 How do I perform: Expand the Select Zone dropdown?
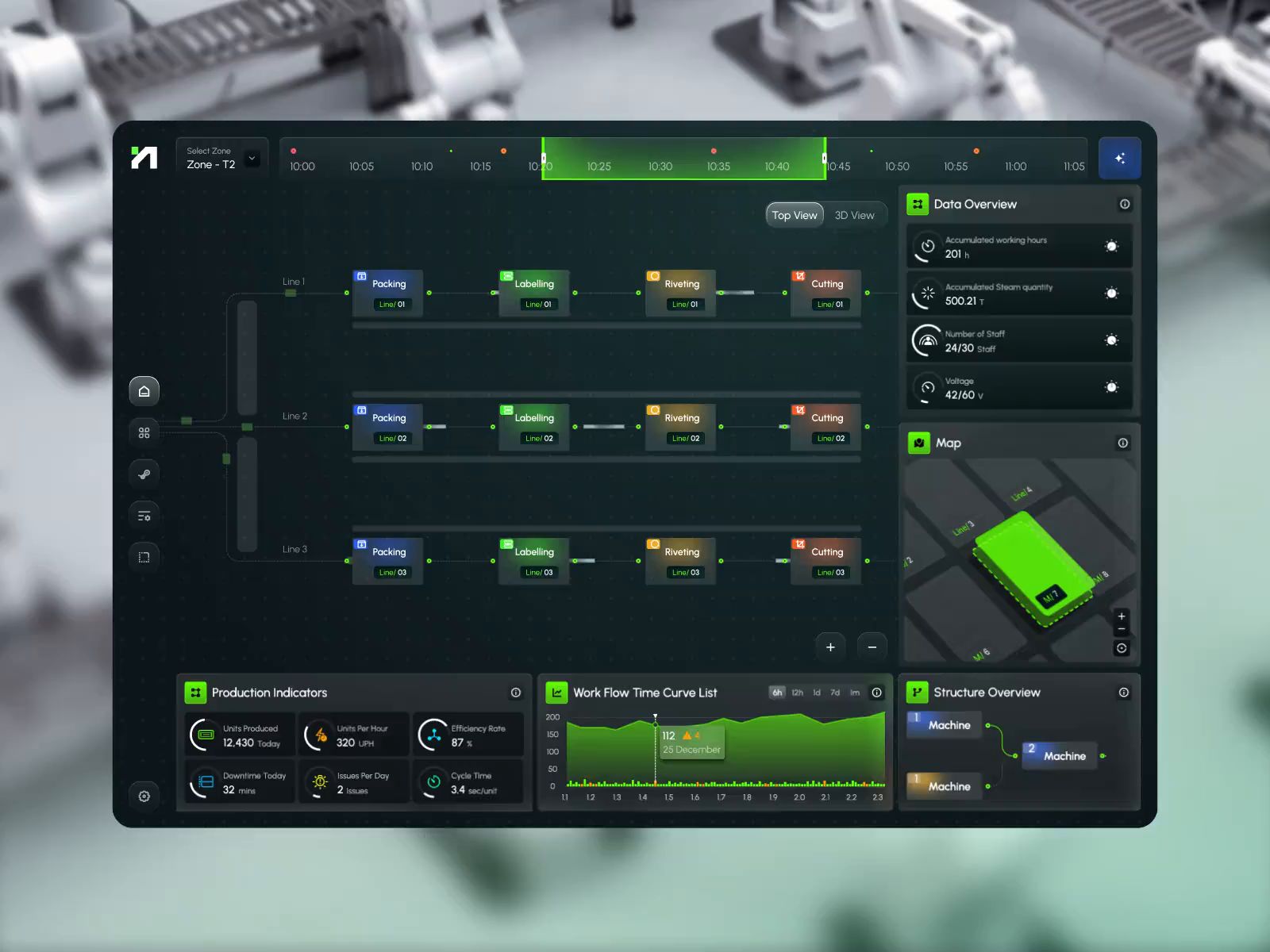[x=252, y=159]
